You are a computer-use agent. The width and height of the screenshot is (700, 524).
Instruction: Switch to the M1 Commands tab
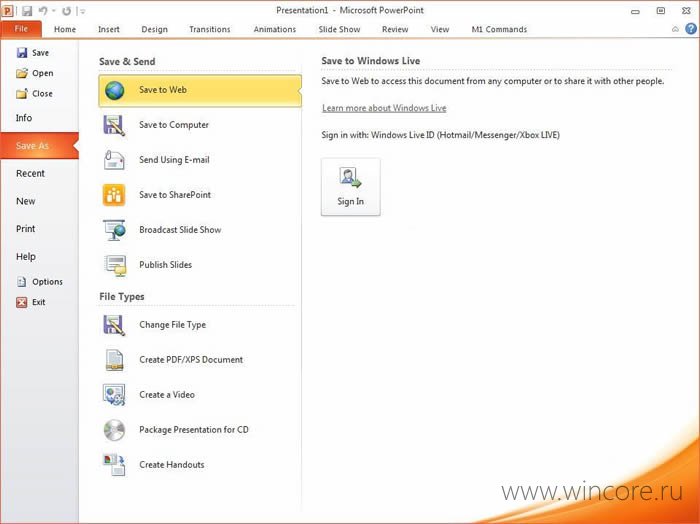coord(499,29)
